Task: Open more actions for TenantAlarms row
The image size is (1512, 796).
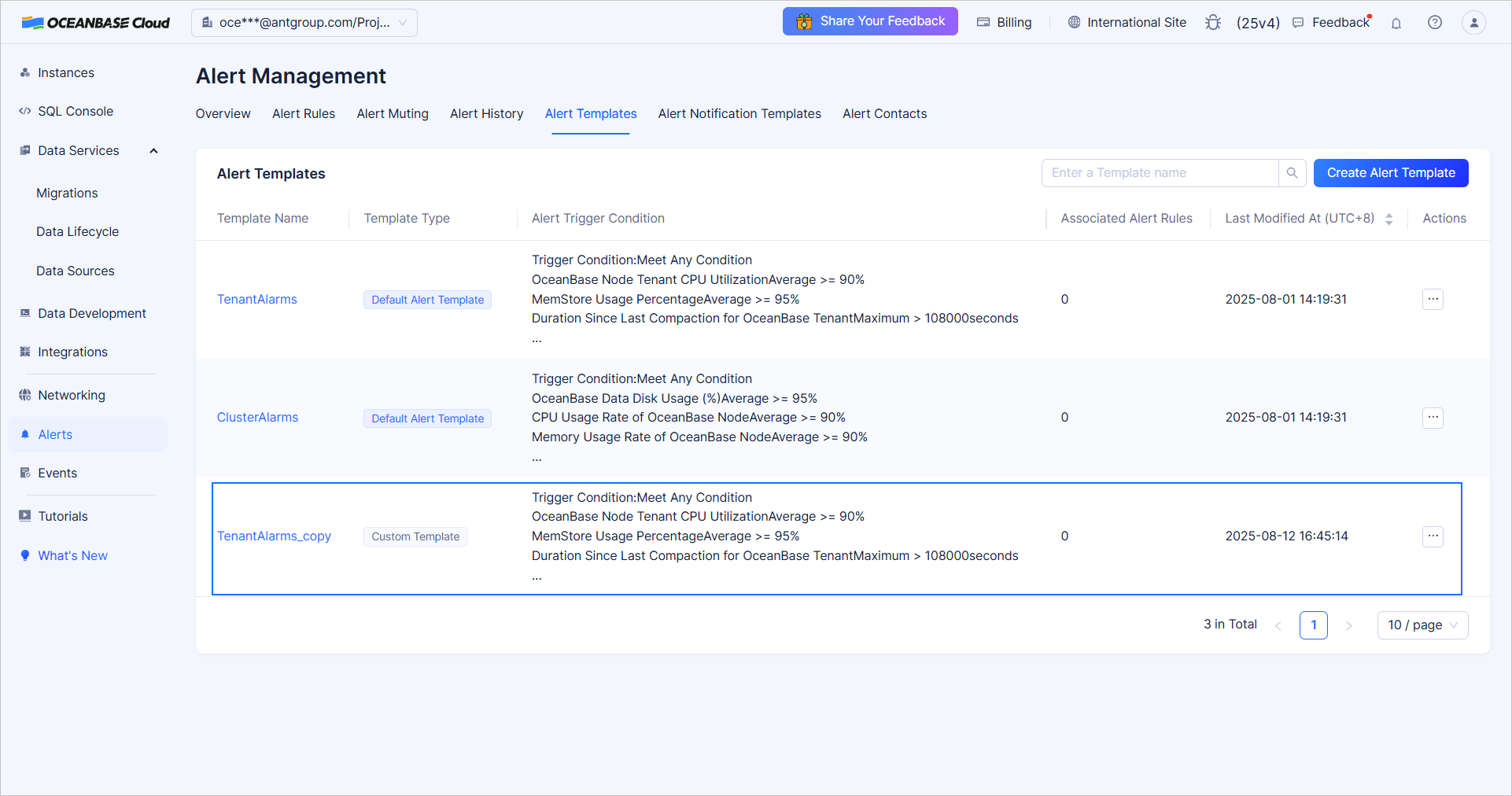Action: tap(1433, 299)
